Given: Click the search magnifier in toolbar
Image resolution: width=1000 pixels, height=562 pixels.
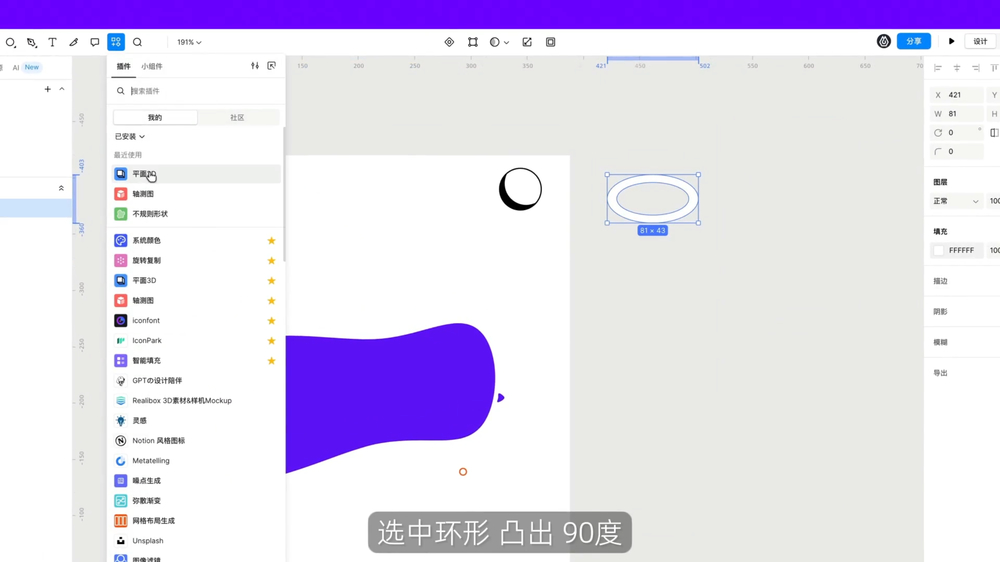Looking at the screenshot, I should tap(137, 42).
